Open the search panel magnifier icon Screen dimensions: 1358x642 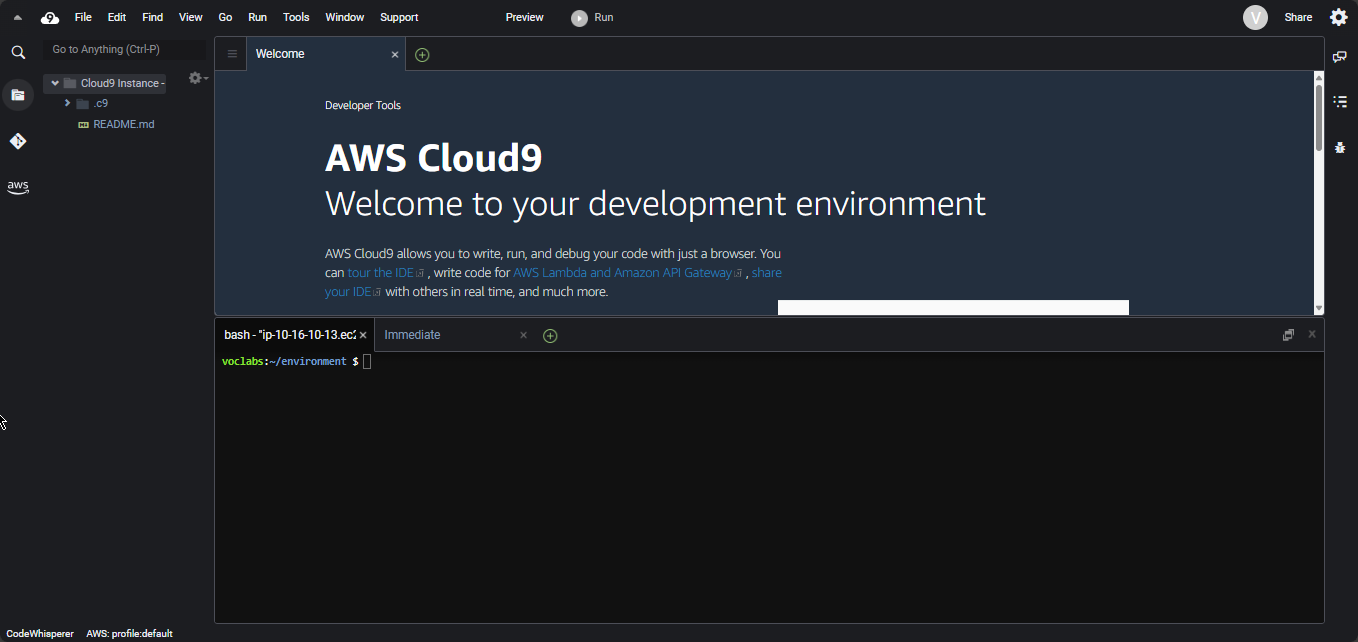pyautogui.click(x=18, y=52)
